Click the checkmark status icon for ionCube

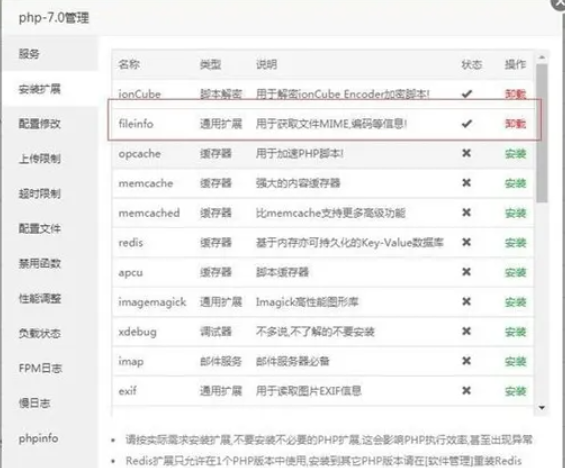(467, 94)
